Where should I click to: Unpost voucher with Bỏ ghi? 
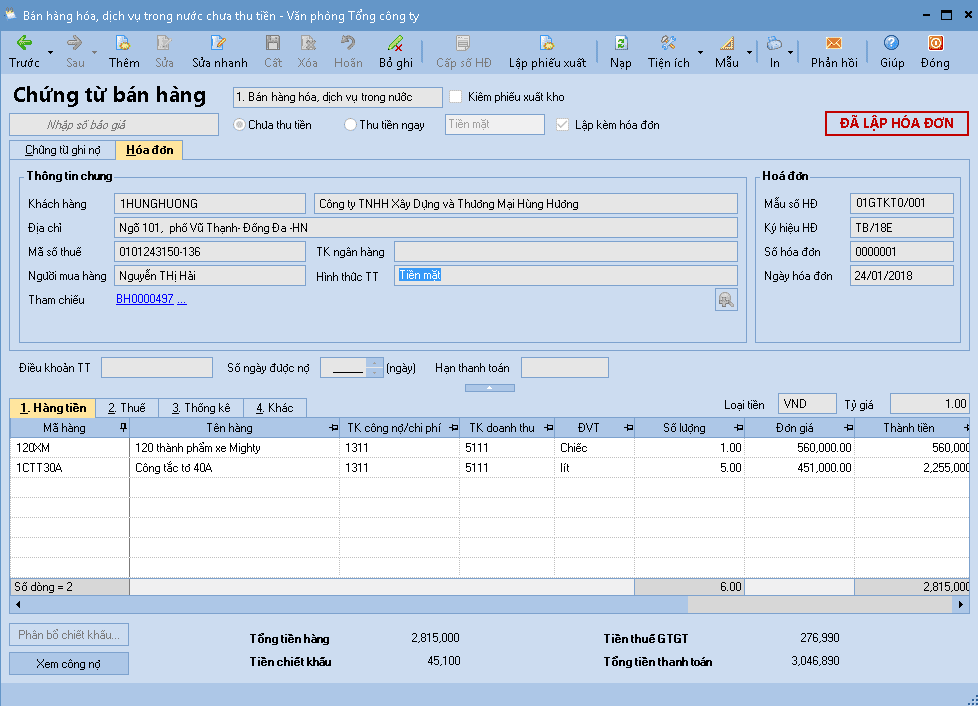[x=395, y=51]
